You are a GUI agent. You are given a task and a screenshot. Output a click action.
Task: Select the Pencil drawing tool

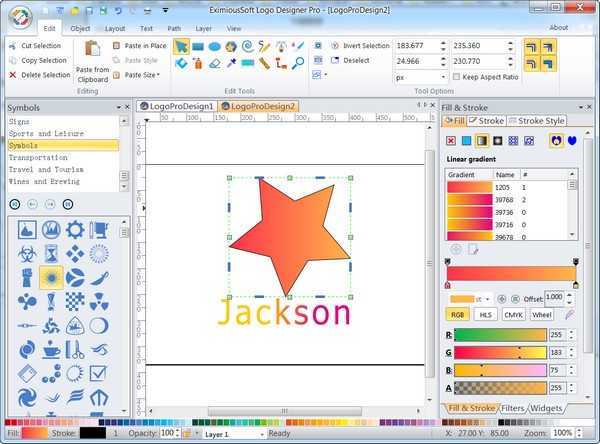264,47
